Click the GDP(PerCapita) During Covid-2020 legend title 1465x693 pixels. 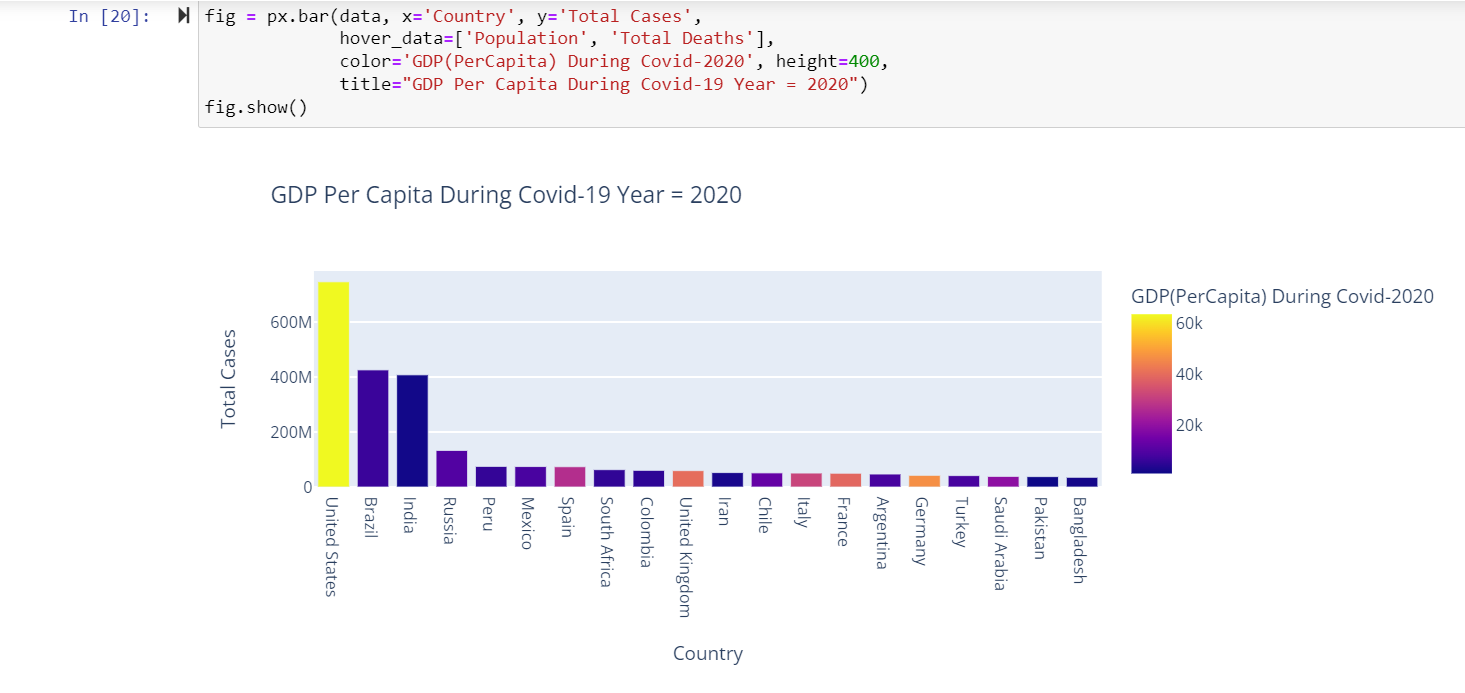1283,296
